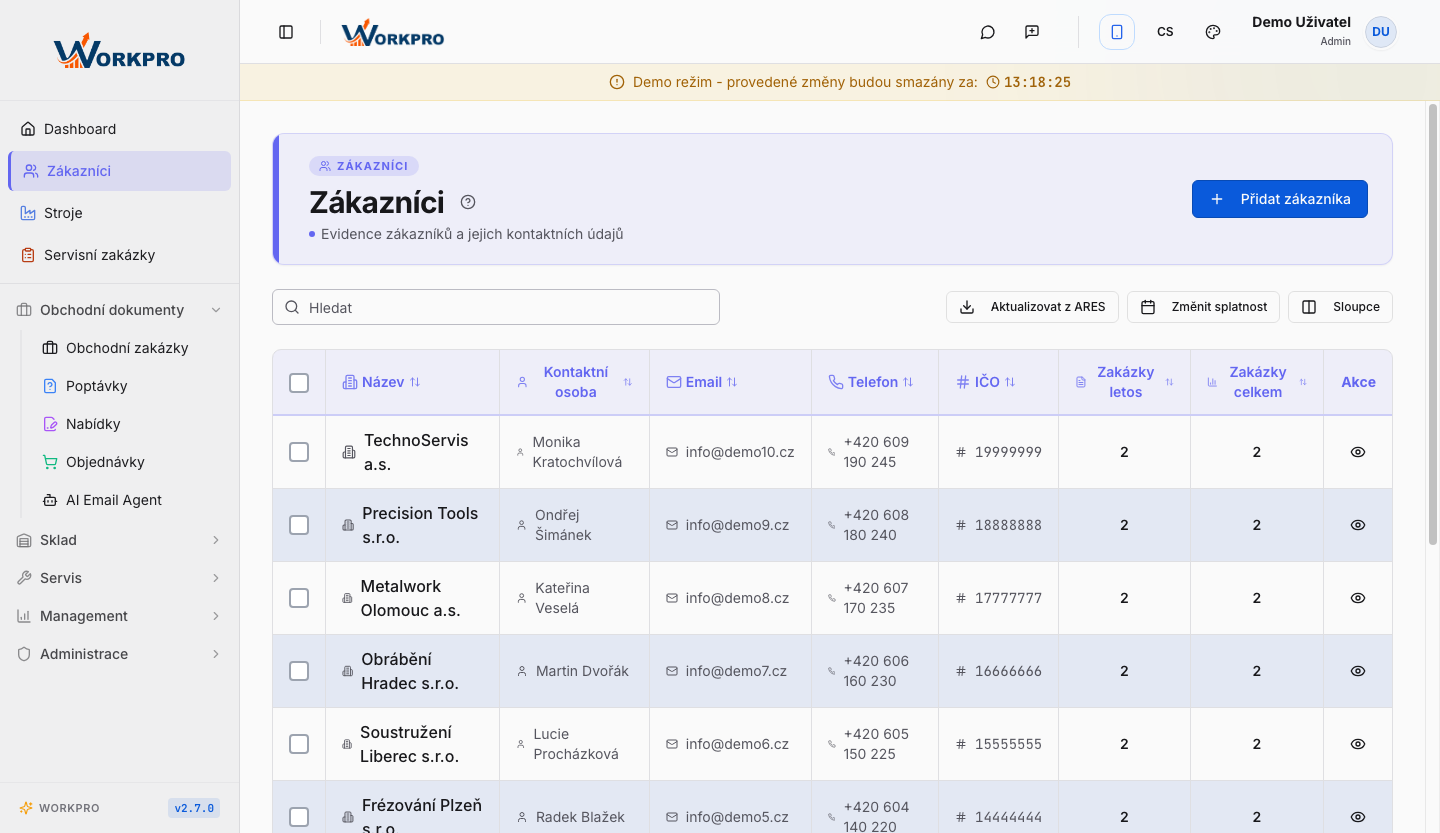Tick checkbox for Precision Tools s.r.o.
Screen dimensions: 1440x833
299,525
